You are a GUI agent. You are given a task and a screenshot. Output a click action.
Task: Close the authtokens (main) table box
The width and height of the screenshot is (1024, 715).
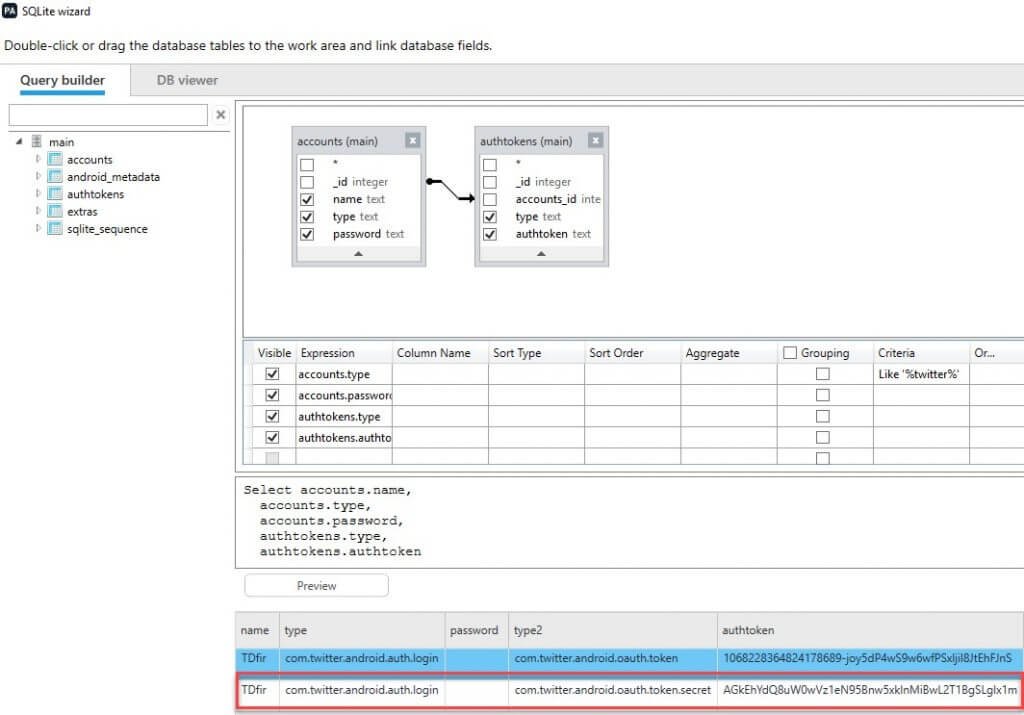coord(595,140)
